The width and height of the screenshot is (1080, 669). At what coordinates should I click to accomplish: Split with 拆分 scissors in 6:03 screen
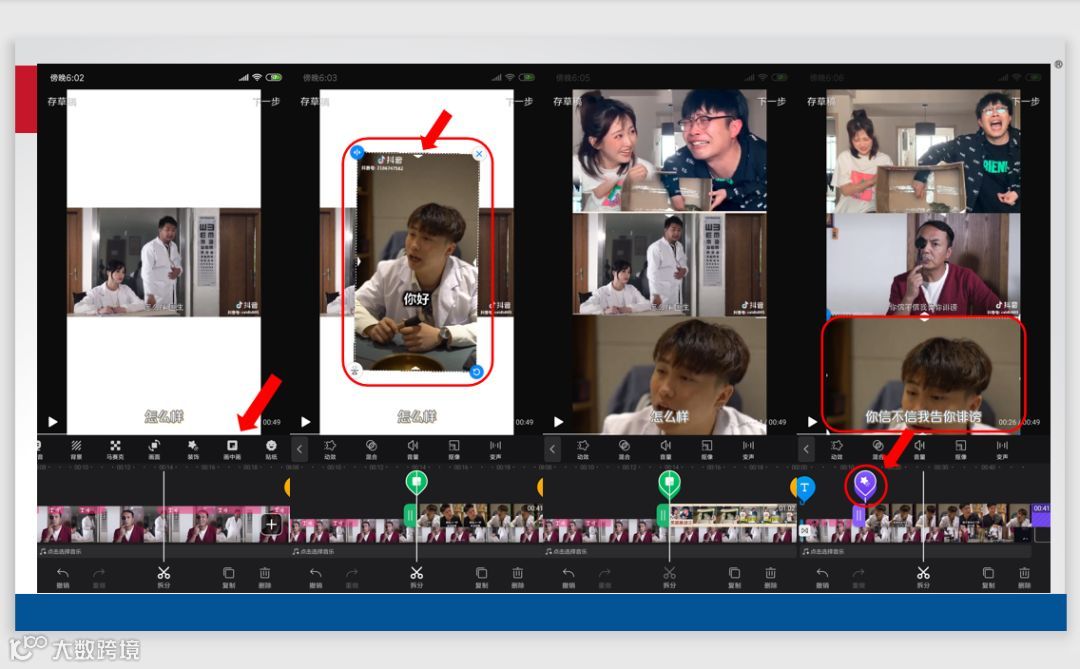417,577
